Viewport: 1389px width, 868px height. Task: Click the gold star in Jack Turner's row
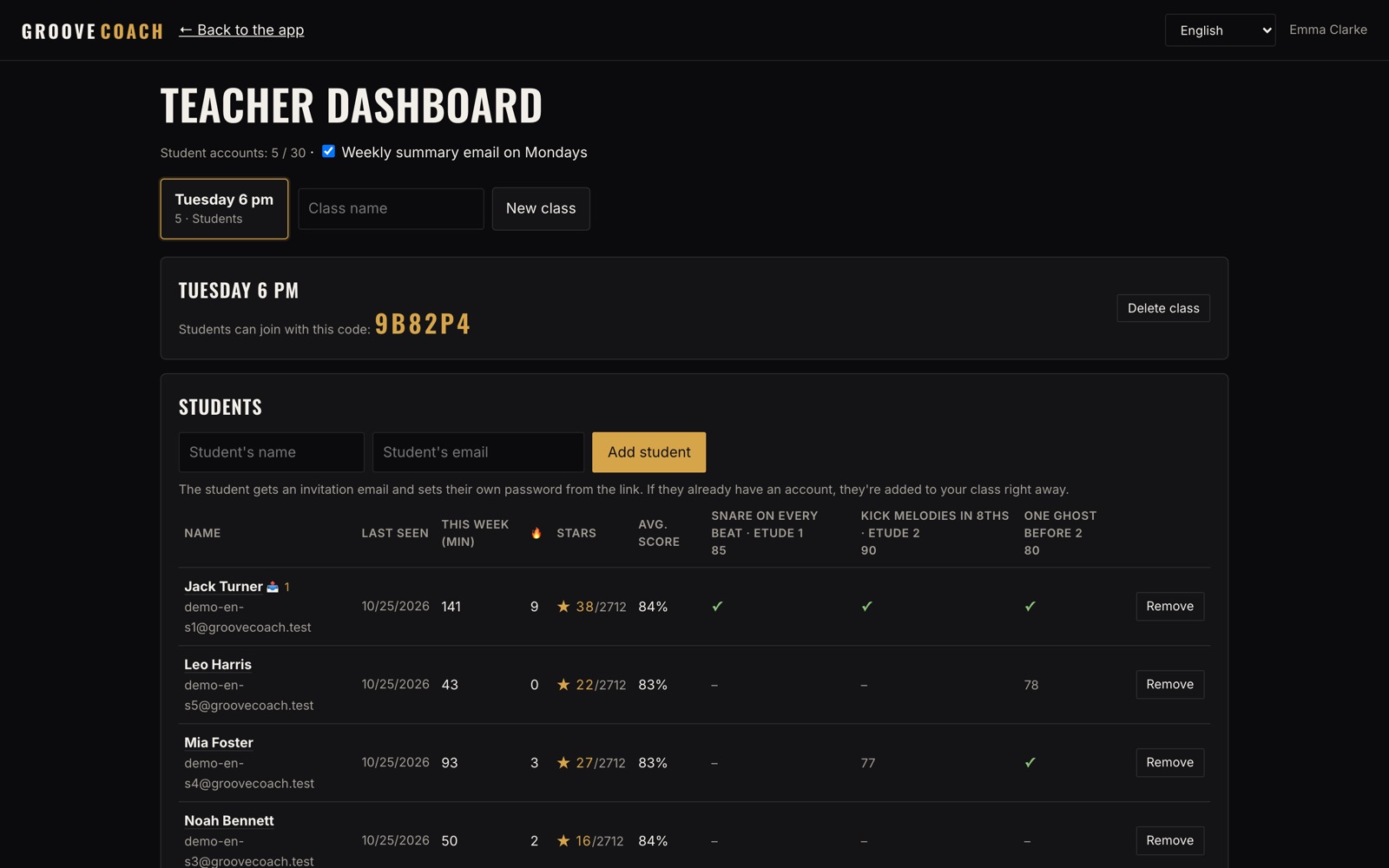click(x=563, y=606)
